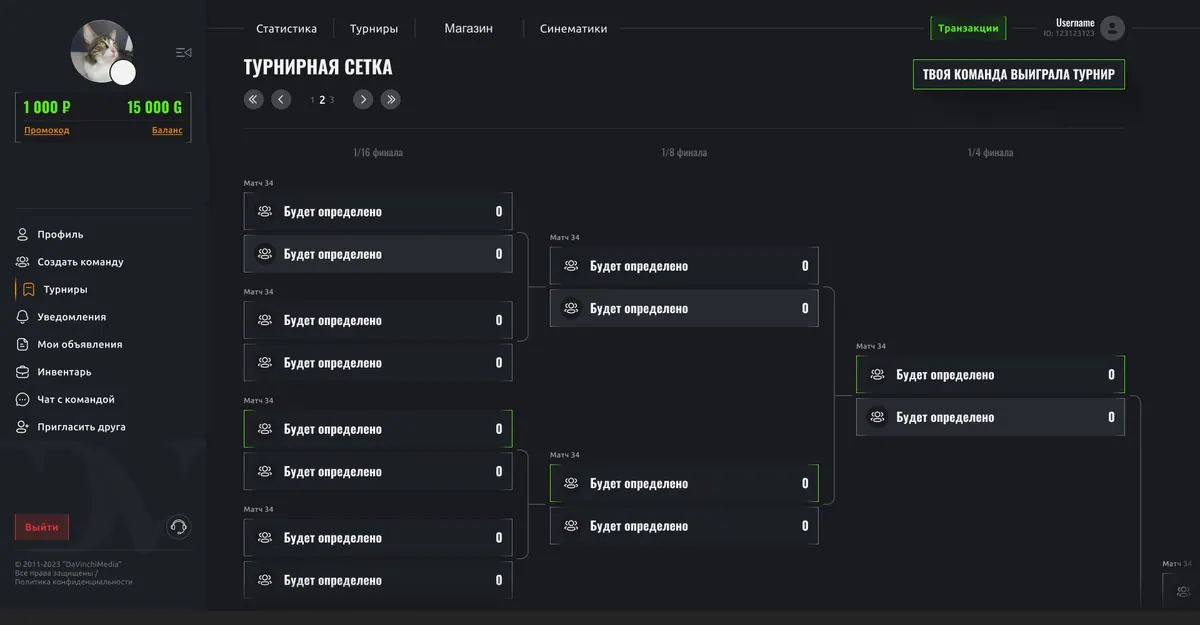Select the ТУРНИРНАЯ СЕТКА heading

click(318, 68)
